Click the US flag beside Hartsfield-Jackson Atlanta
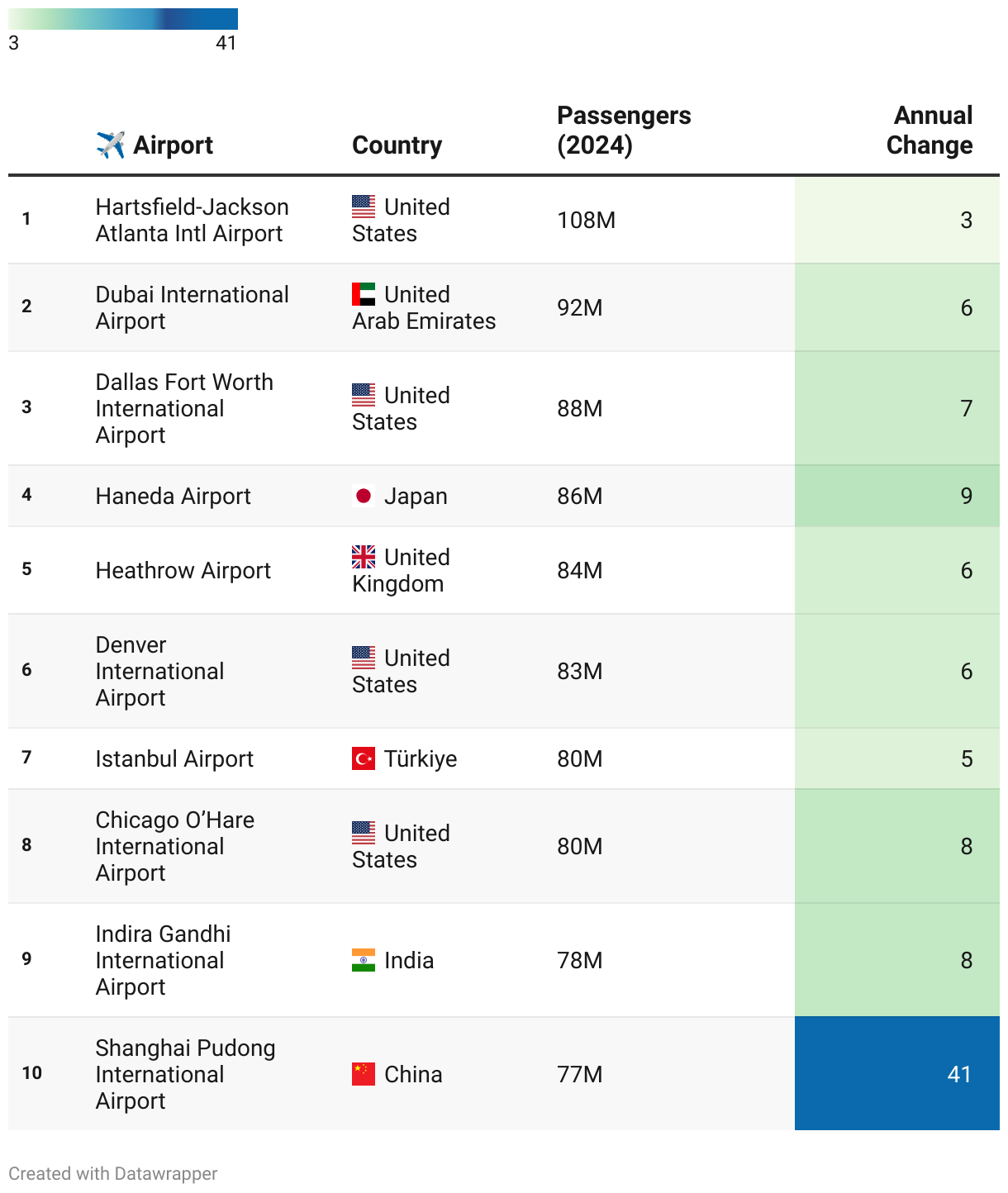 click(x=364, y=207)
